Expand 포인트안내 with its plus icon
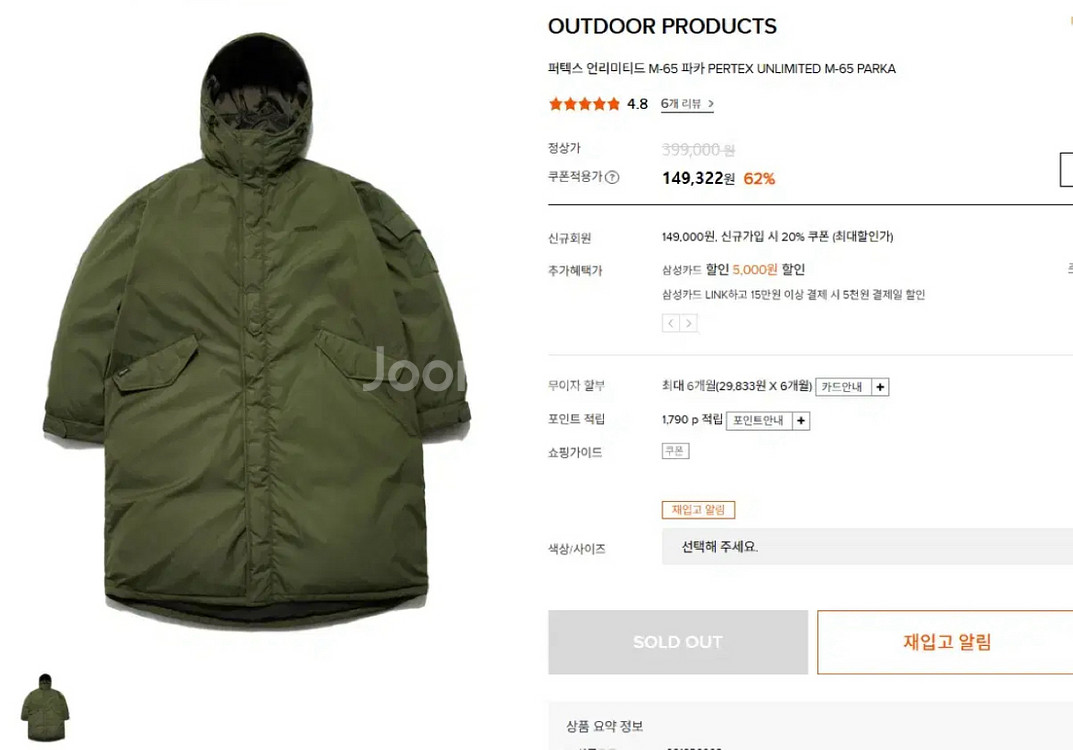Screen dimensions: 1073x750 (801, 421)
